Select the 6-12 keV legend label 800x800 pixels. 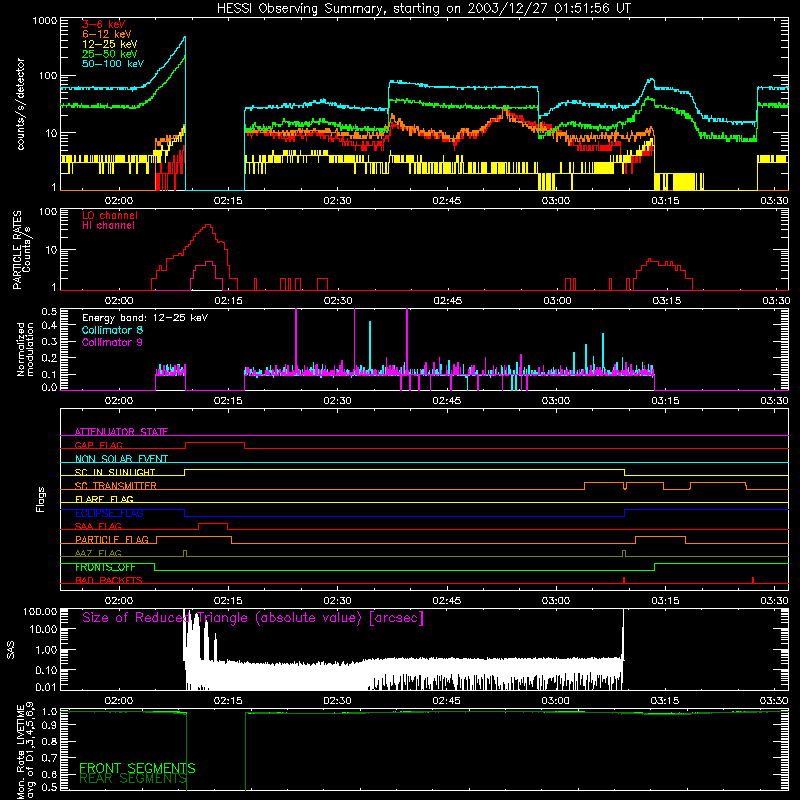[107, 34]
